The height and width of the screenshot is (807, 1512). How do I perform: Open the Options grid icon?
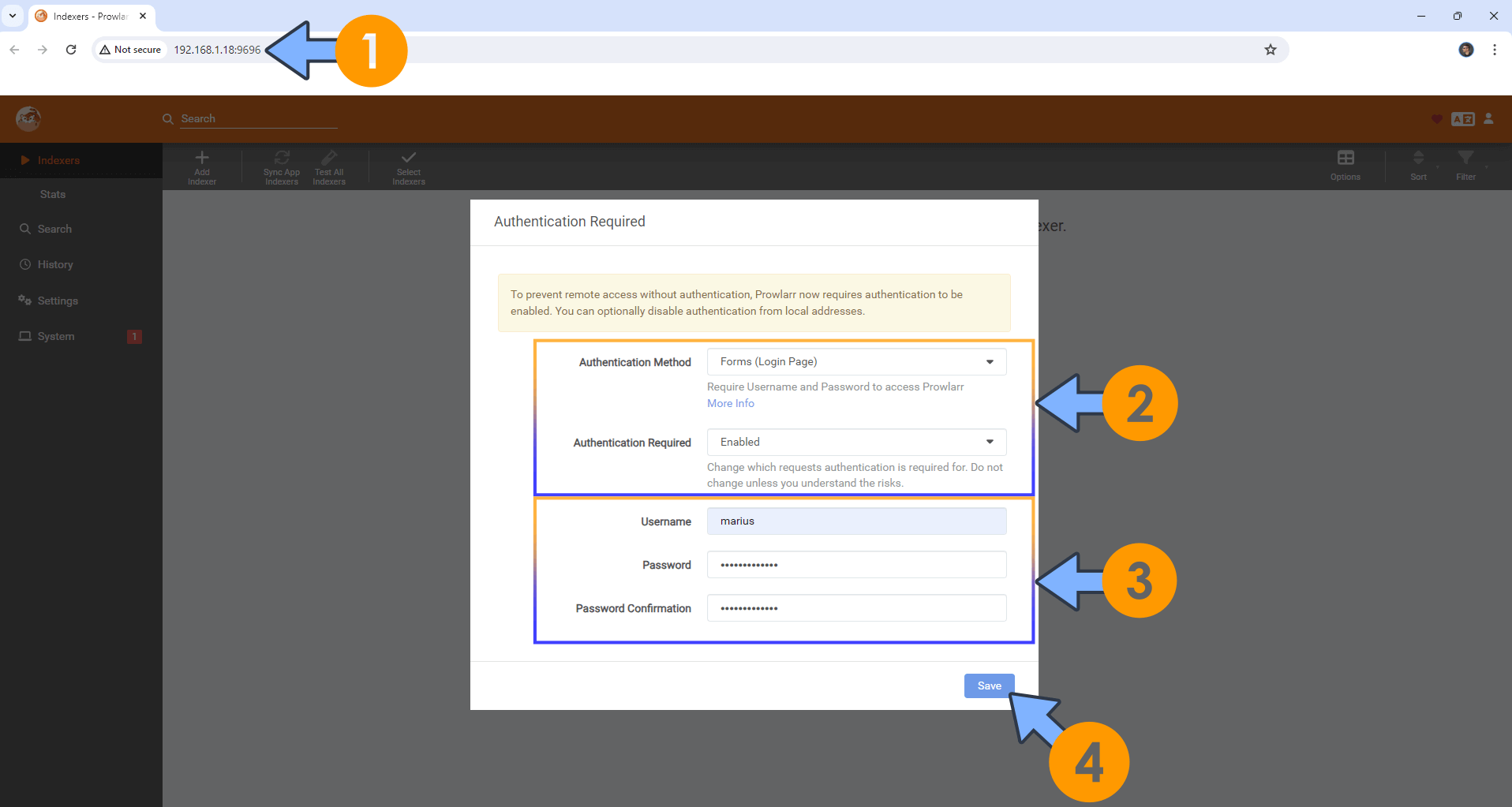click(1345, 159)
